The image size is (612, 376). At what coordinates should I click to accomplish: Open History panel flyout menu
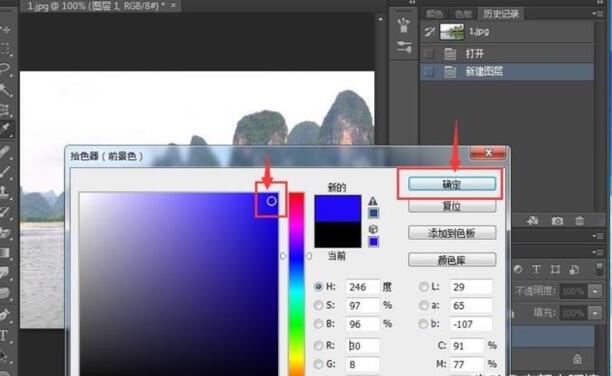click(597, 14)
